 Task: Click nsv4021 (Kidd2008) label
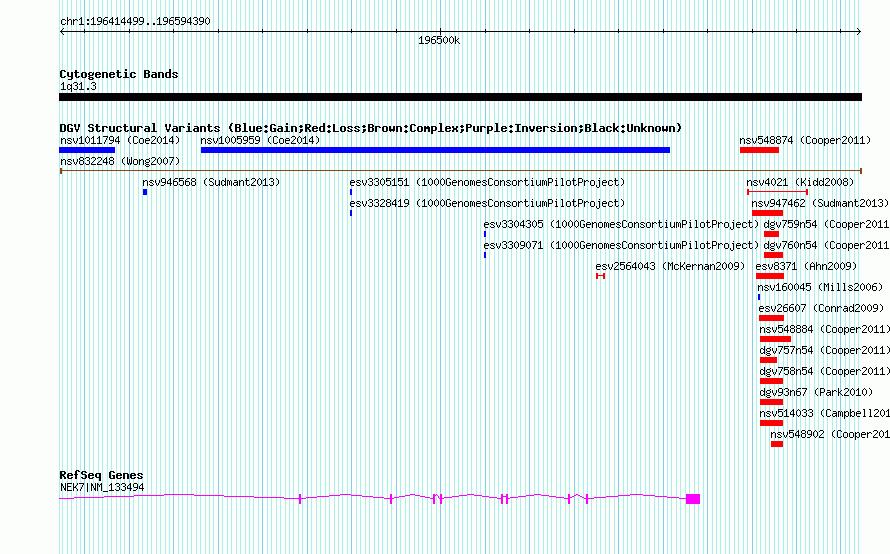(x=800, y=182)
